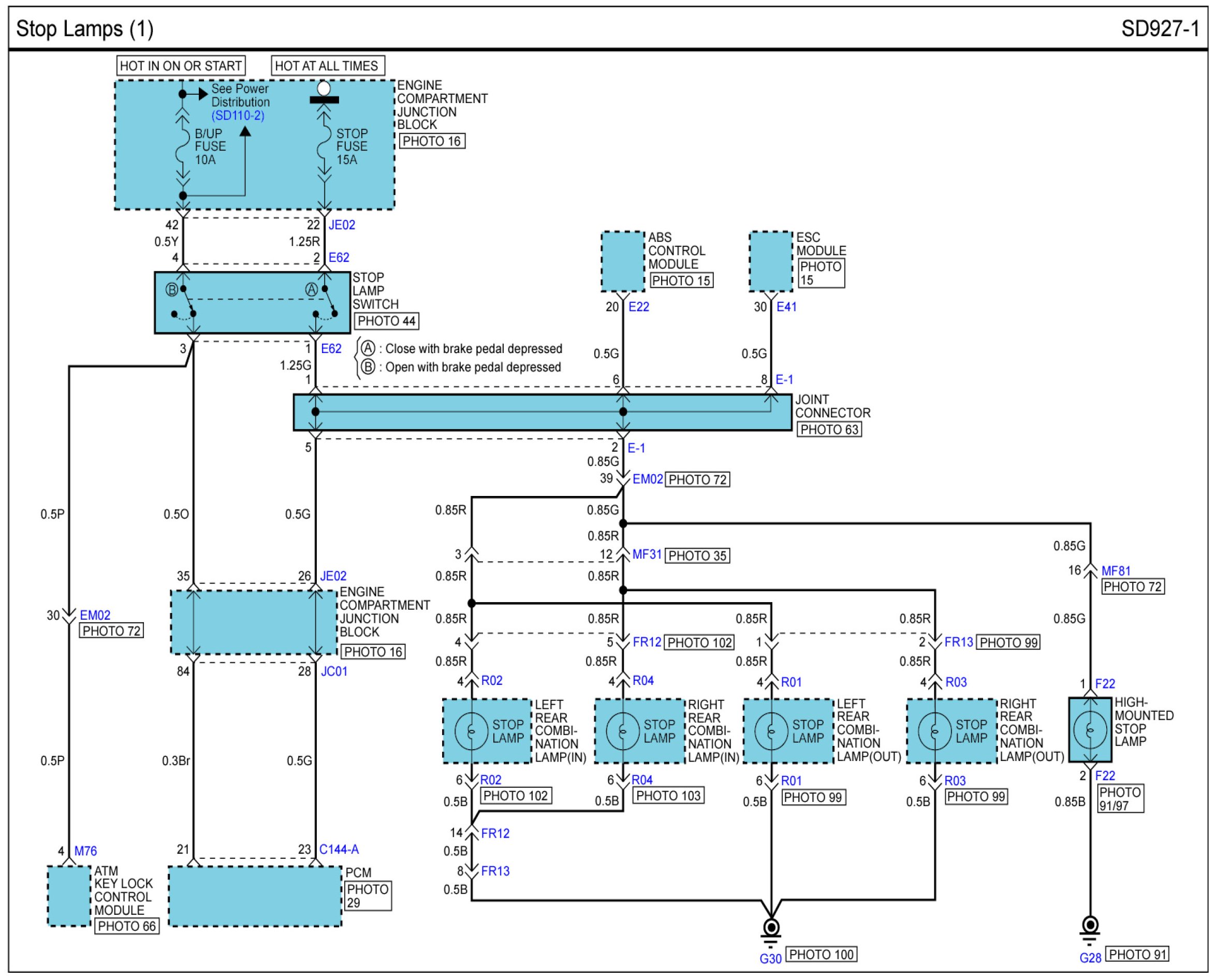1216x980 pixels.
Task: Click the ESC module block
Action: click(771, 261)
